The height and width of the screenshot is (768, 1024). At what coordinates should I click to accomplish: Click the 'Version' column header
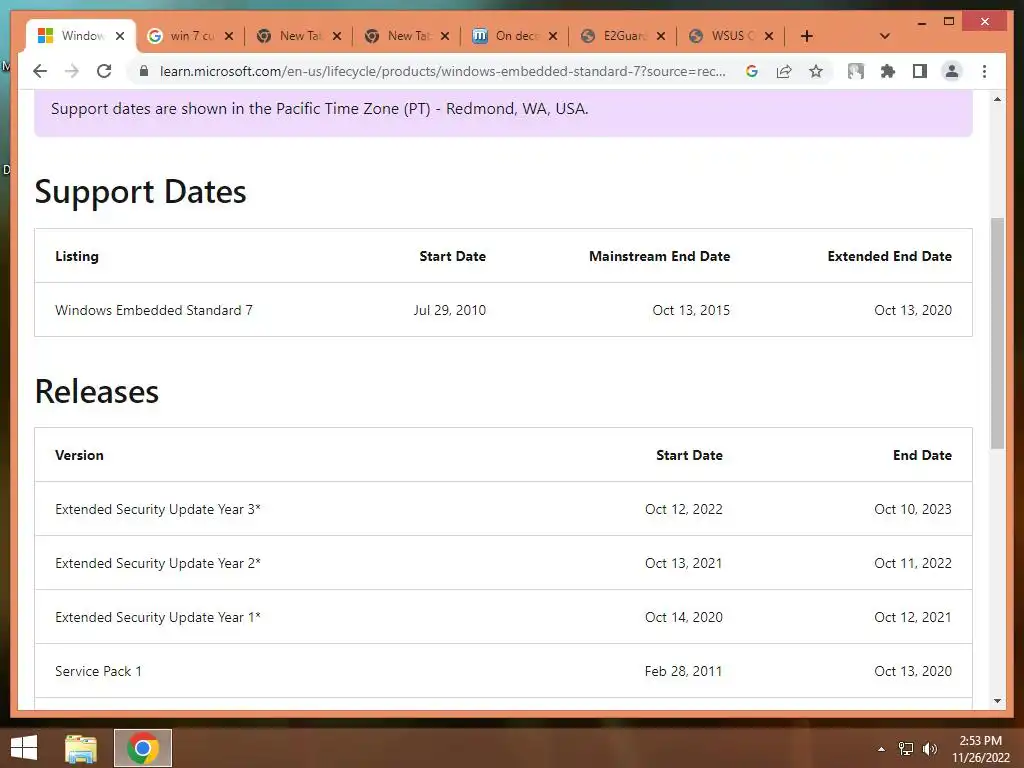click(79, 455)
